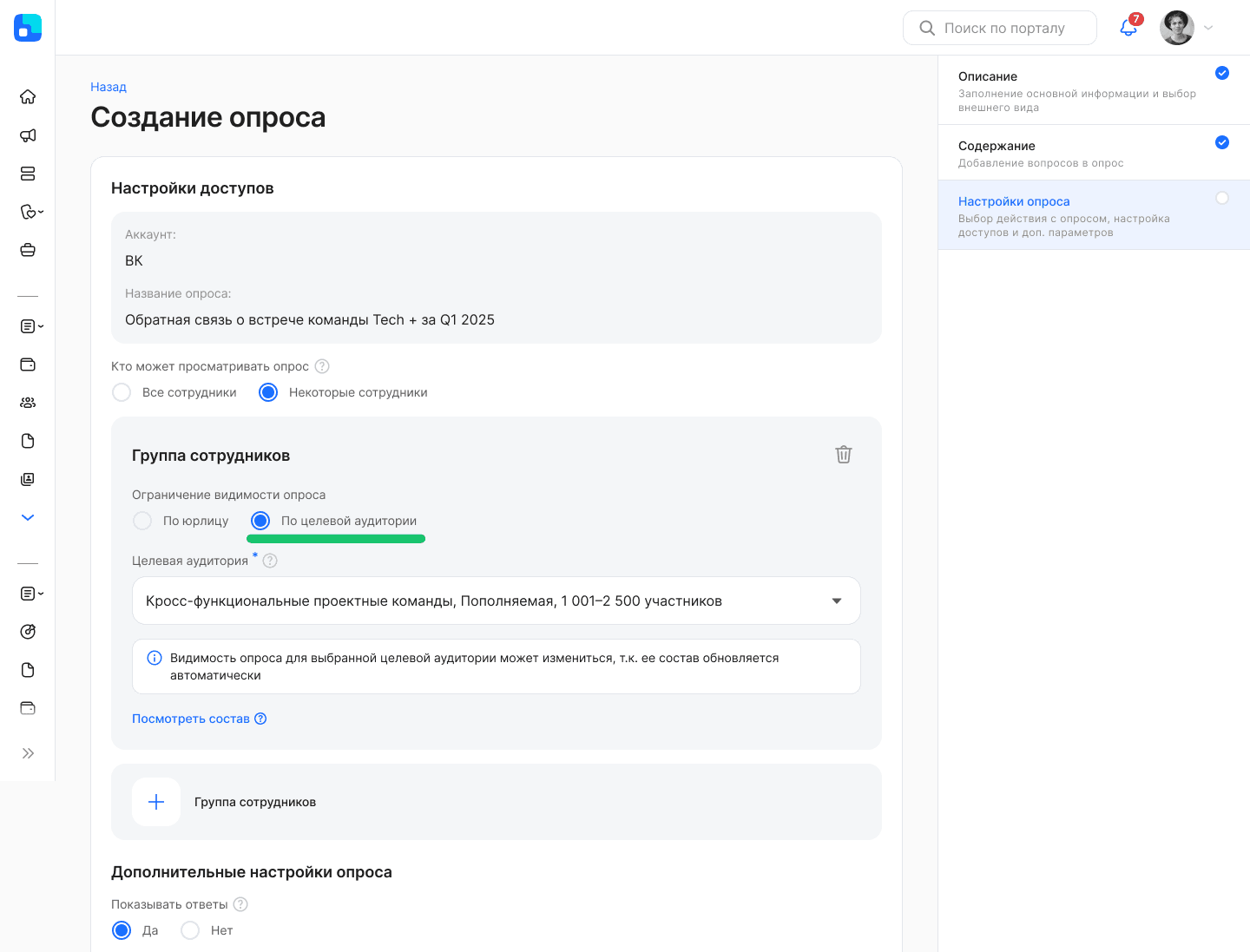Add another employee group with the plus button
1250x952 pixels.
click(156, 802)
